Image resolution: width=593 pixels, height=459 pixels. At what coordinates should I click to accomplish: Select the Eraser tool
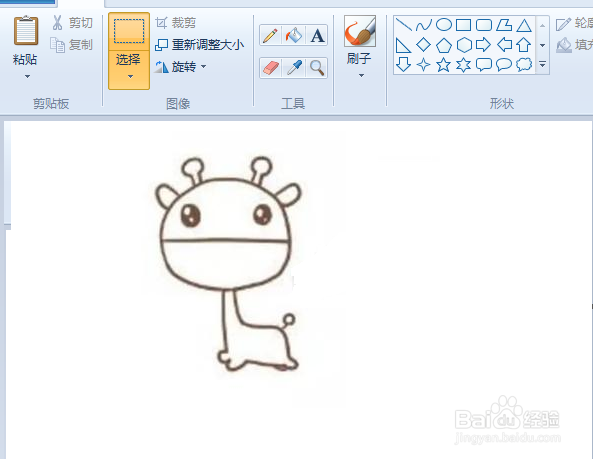[270, 68]
